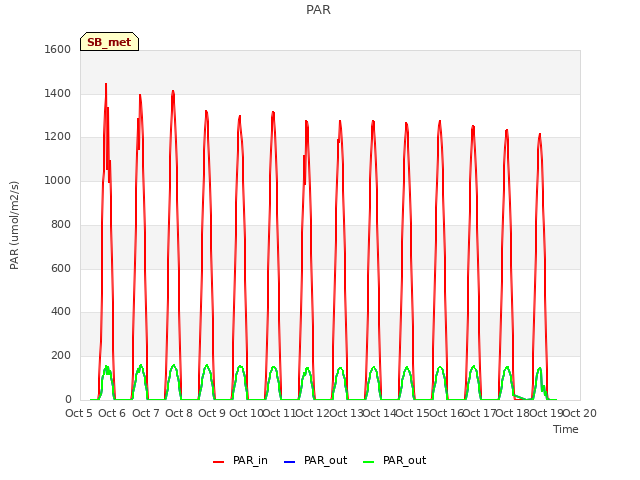
Task: Toggle the blue PAR_out legend entry
Action: coord(315,460)
